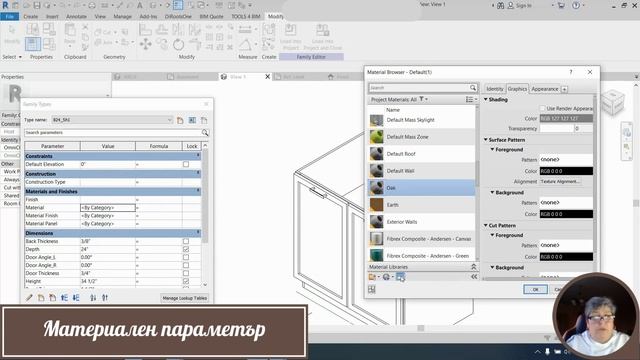This screenshot has height=360, width=640.
Task: Open the File menu tab
Action: [x=9, y=16]
